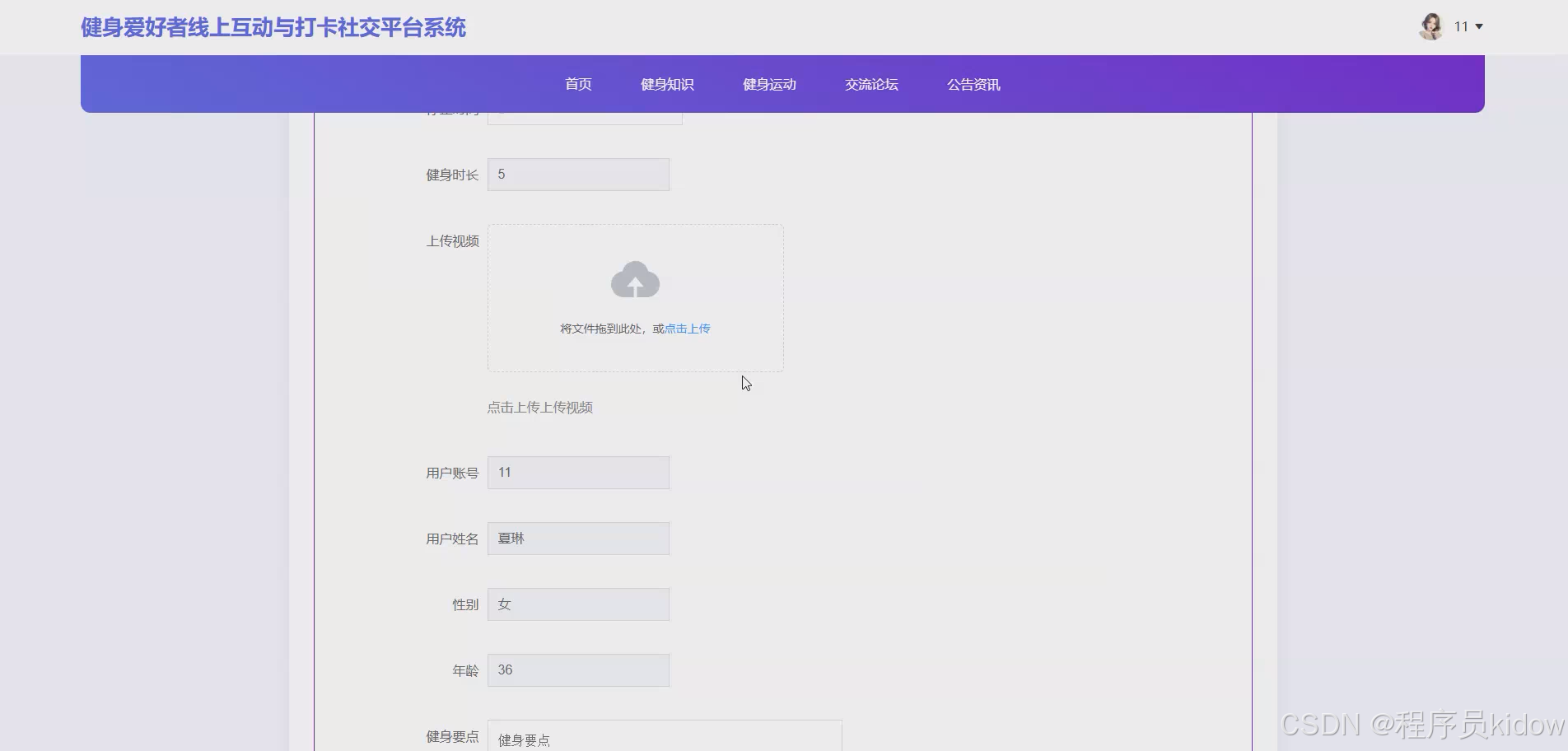Viewport: 1568px width, 751px height.
Task: Click the mouse cursor location near upload box
Action: pyautogui.click(x=745, y=383)
